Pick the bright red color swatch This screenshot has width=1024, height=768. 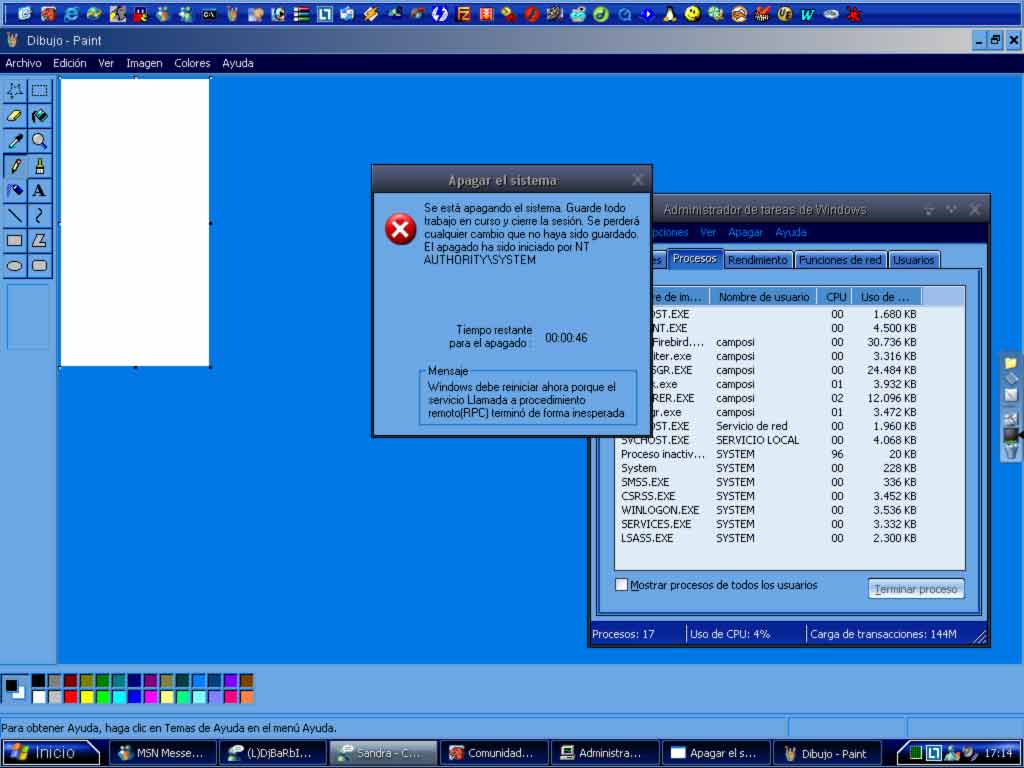[70, 697]
